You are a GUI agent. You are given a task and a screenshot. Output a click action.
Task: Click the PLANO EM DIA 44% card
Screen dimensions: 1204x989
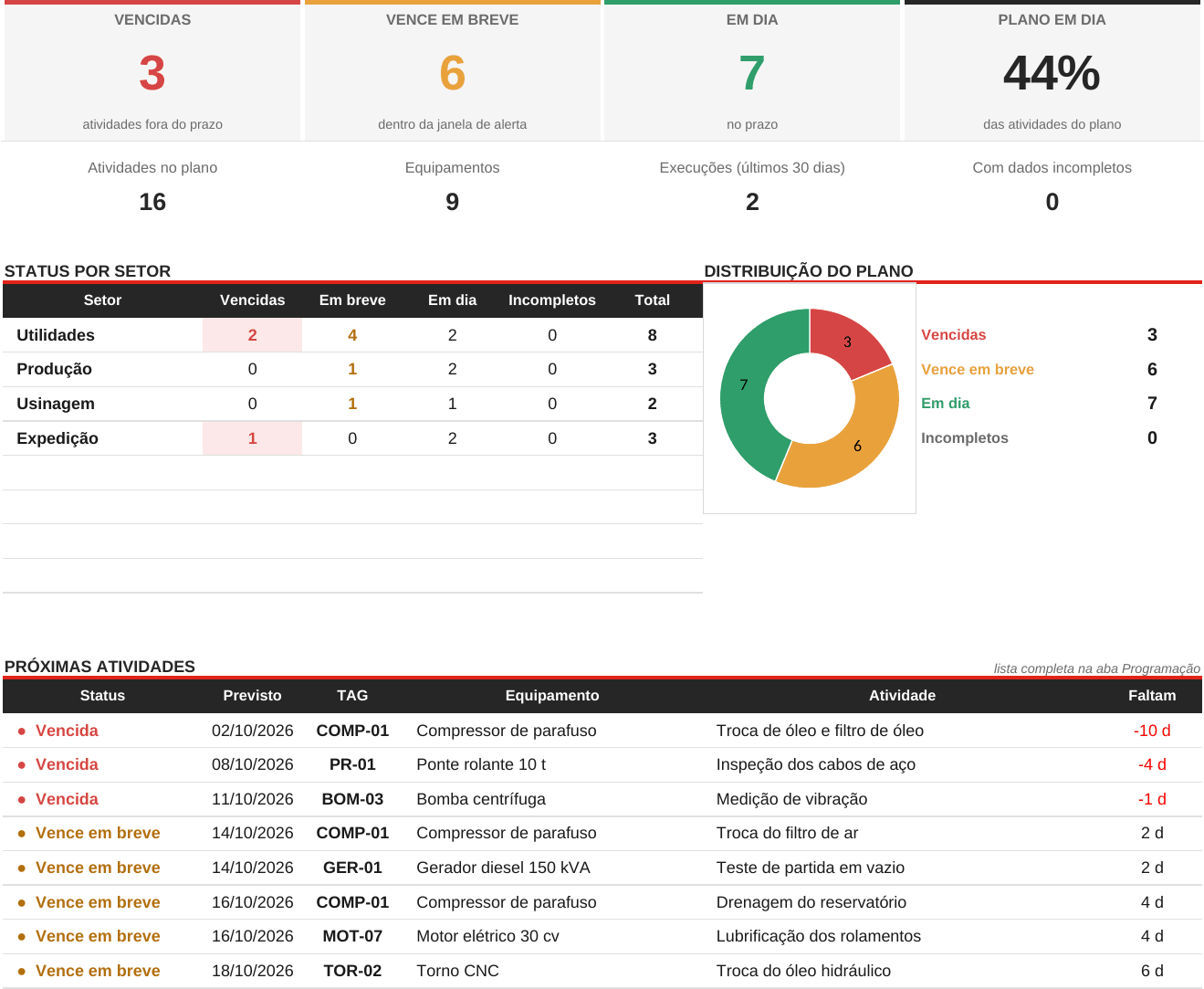(x=1052, y=70)
